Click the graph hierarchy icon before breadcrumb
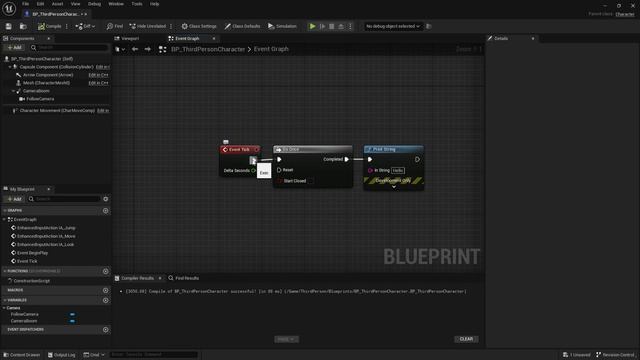 pyautogui.click(x=162, y=49)
